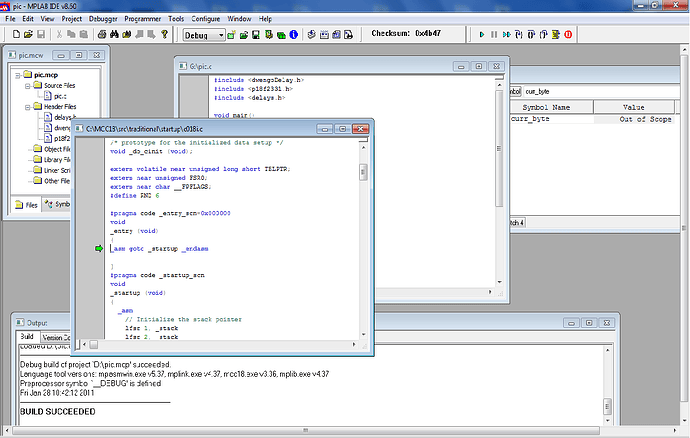
Task: Click the Step Over debug icon
Action: [x=531, y=34]
